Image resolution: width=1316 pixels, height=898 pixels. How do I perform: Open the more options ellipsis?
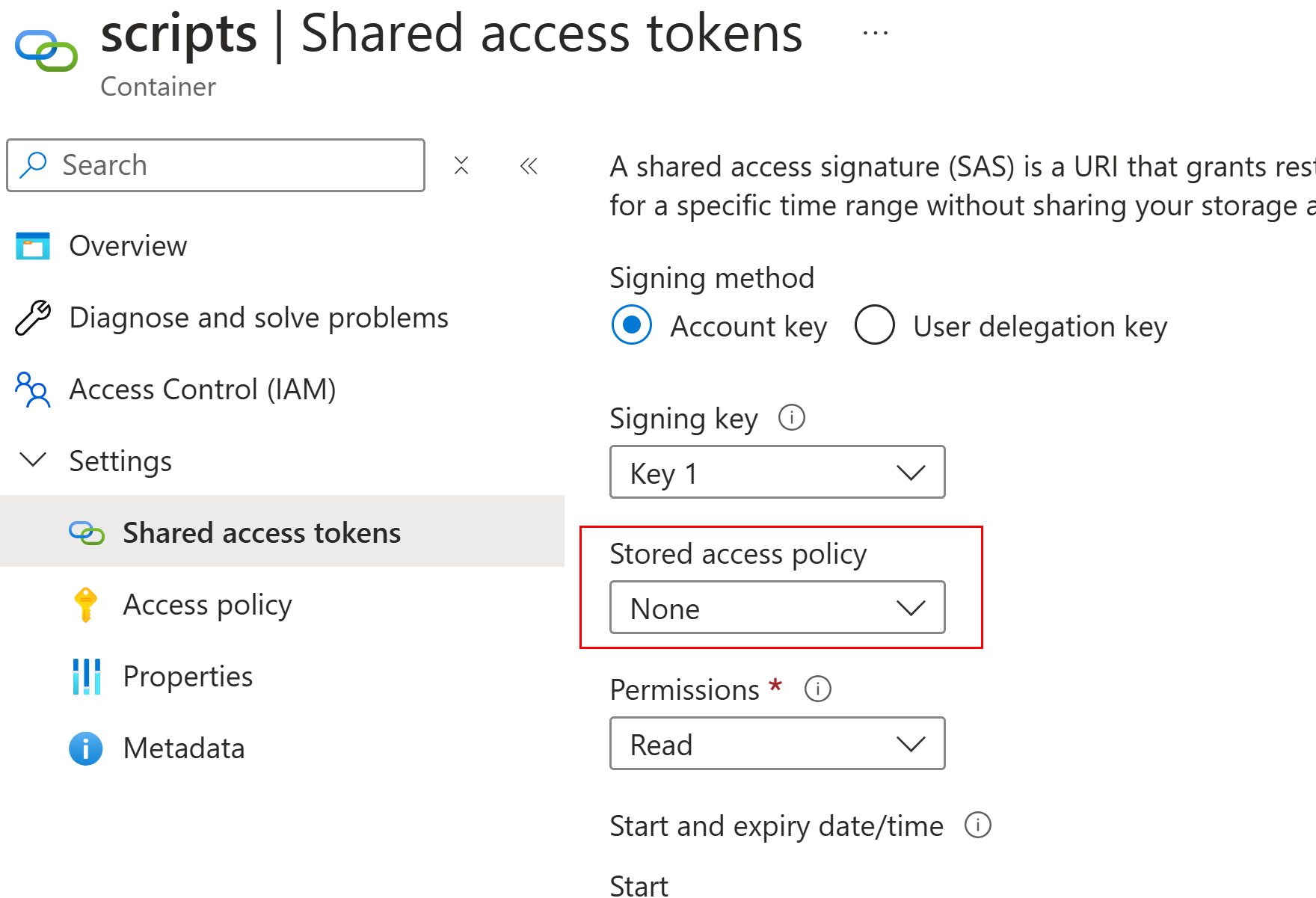click(875, 33)
